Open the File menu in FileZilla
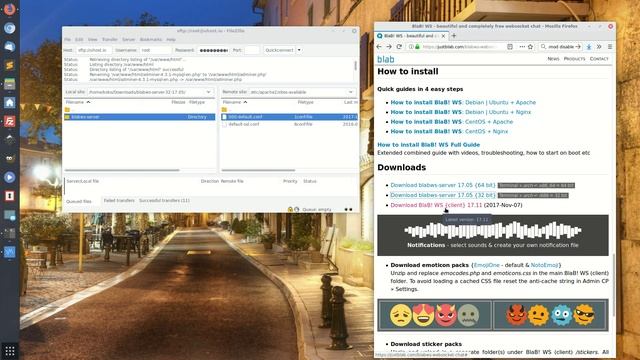 [67, 40]
